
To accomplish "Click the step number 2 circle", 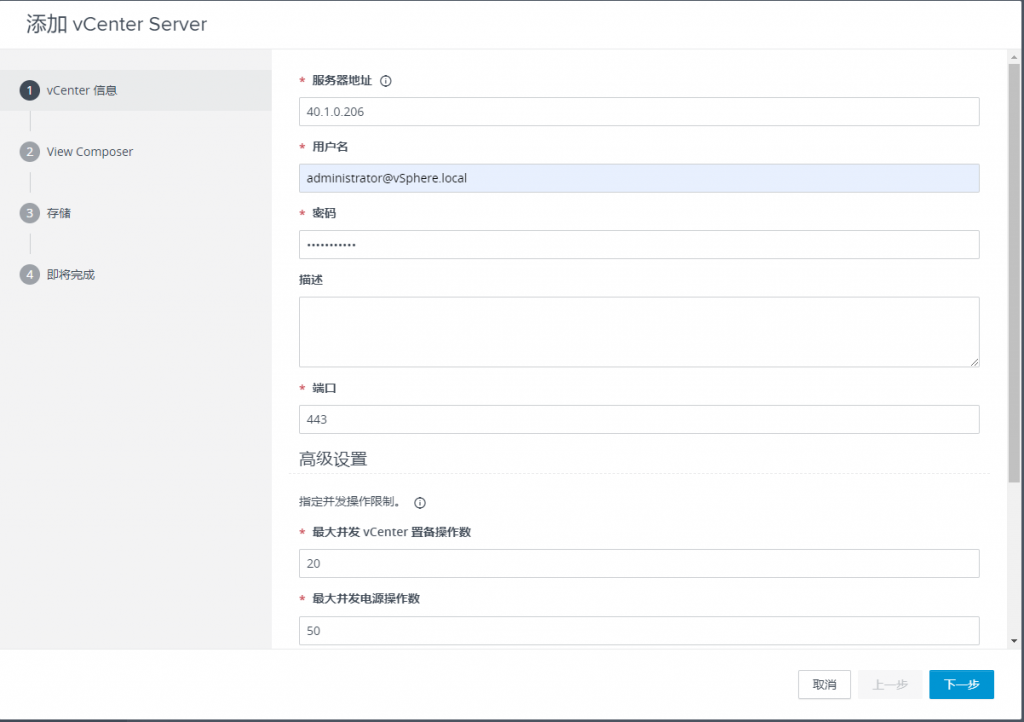I will point(29,151).
